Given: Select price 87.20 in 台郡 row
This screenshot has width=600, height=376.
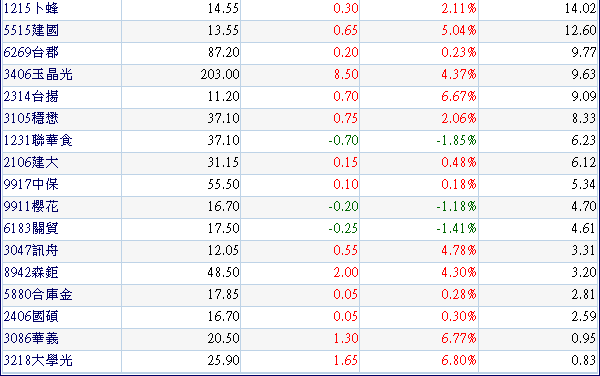Looking at the screenshot, I should 224,52.
